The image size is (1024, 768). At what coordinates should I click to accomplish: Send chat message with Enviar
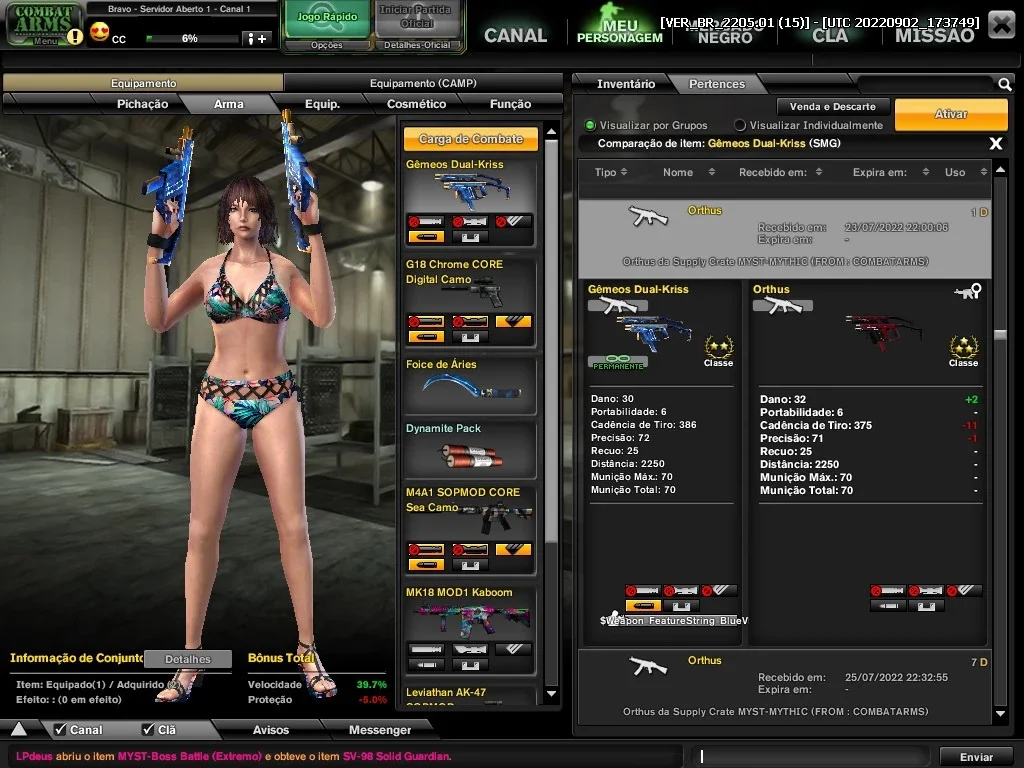[x=976, y=756]
